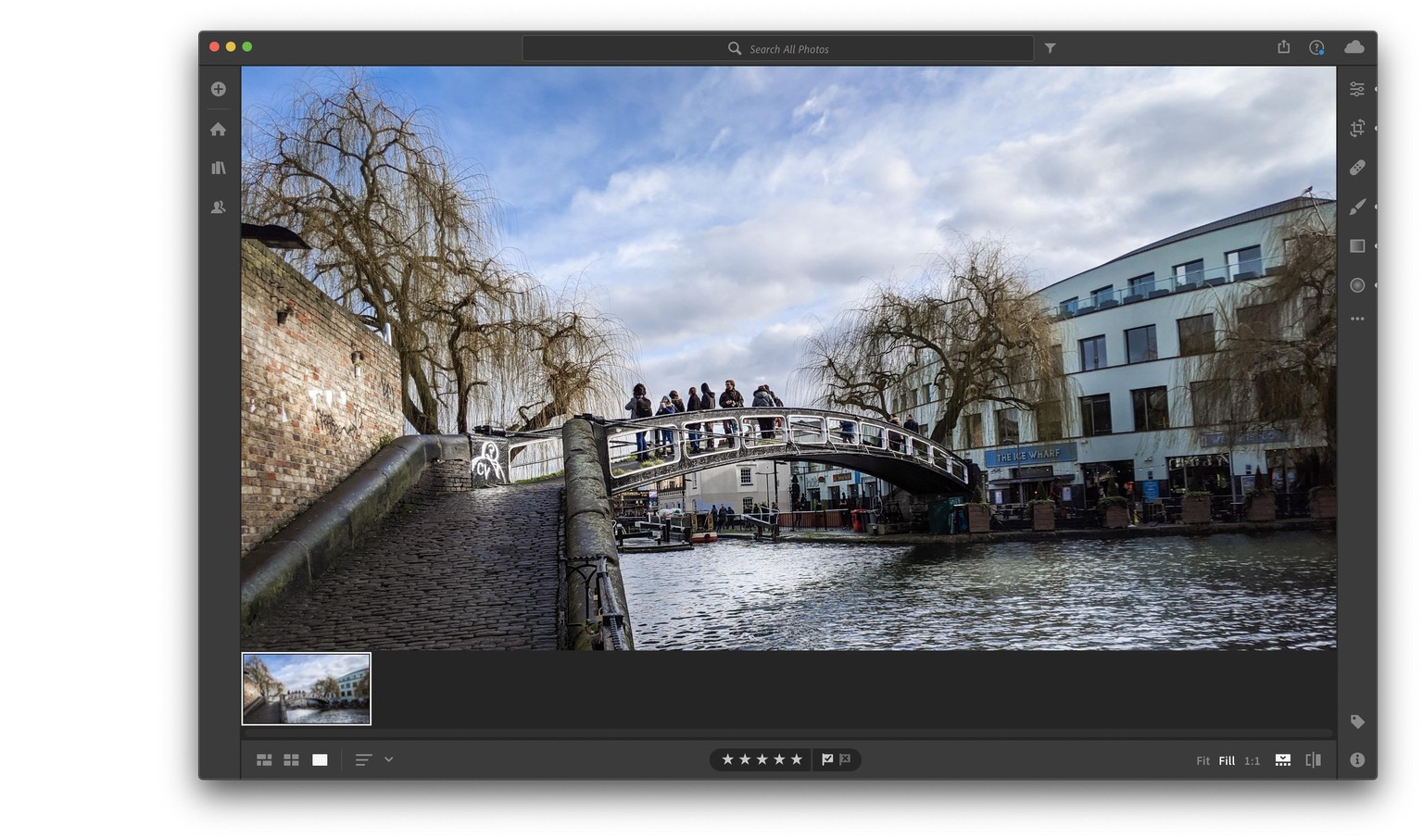Go to Home in left sidebar
This screenshot has height=840, width=1423.
click(219, 129)
